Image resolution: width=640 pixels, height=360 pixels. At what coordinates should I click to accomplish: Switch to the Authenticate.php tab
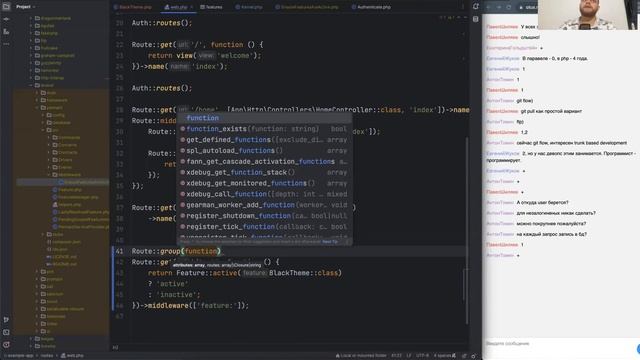click(371, 7)
